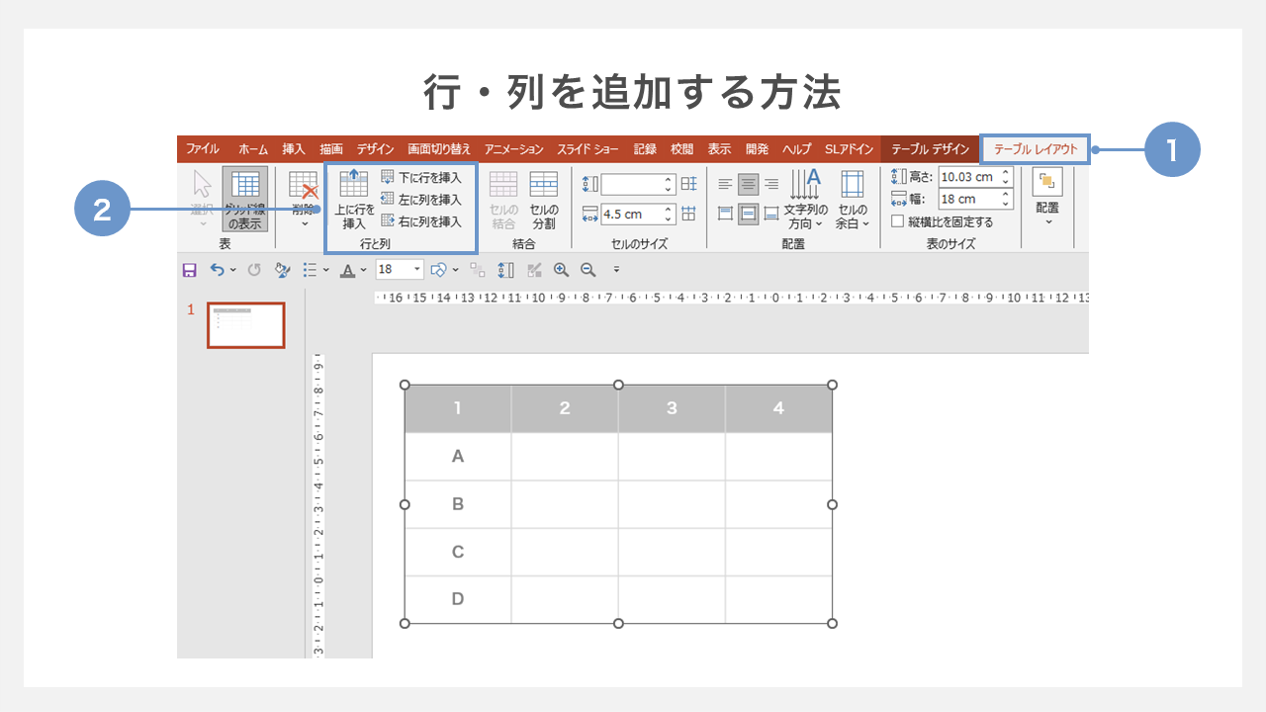Split cells with セルの分割
This screenshot has width=1266, height=712.
(x=543, y=199)
